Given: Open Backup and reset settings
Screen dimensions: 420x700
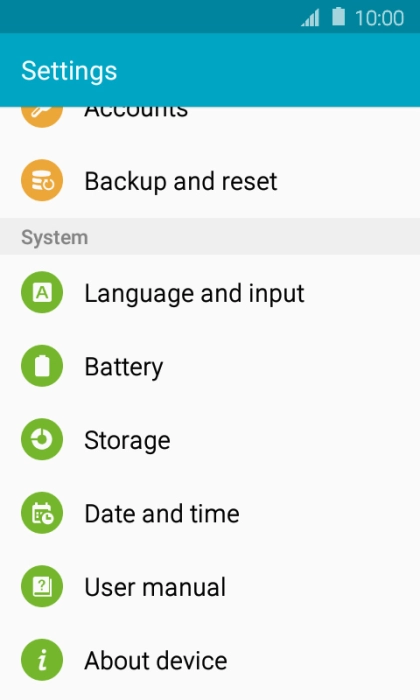Looking at the screenshot, I should [210, 181].
